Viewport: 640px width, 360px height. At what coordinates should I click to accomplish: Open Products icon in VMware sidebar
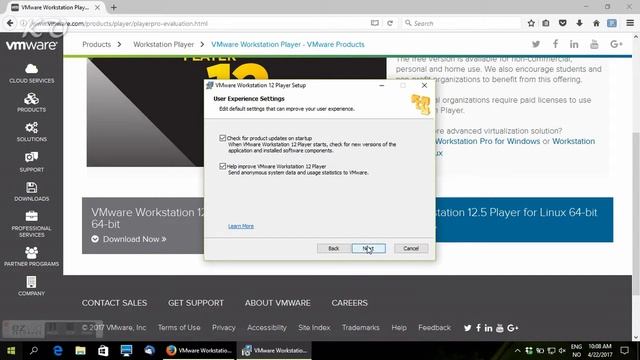click(31, 102)
